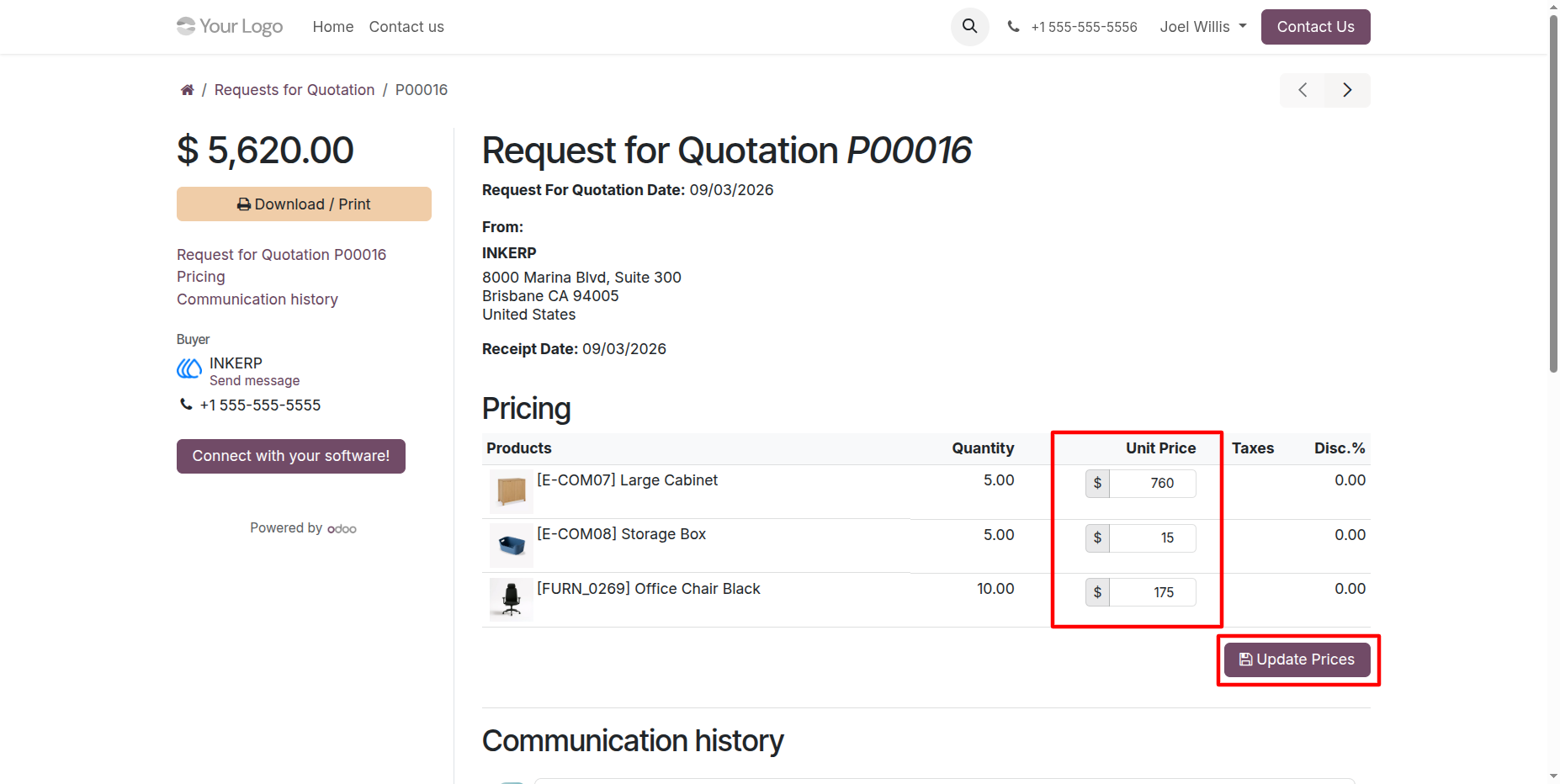This screenshot has width=1560, height=784.
Task: Jump to Request for Quotation P00016 link
Action: [282, 255]
